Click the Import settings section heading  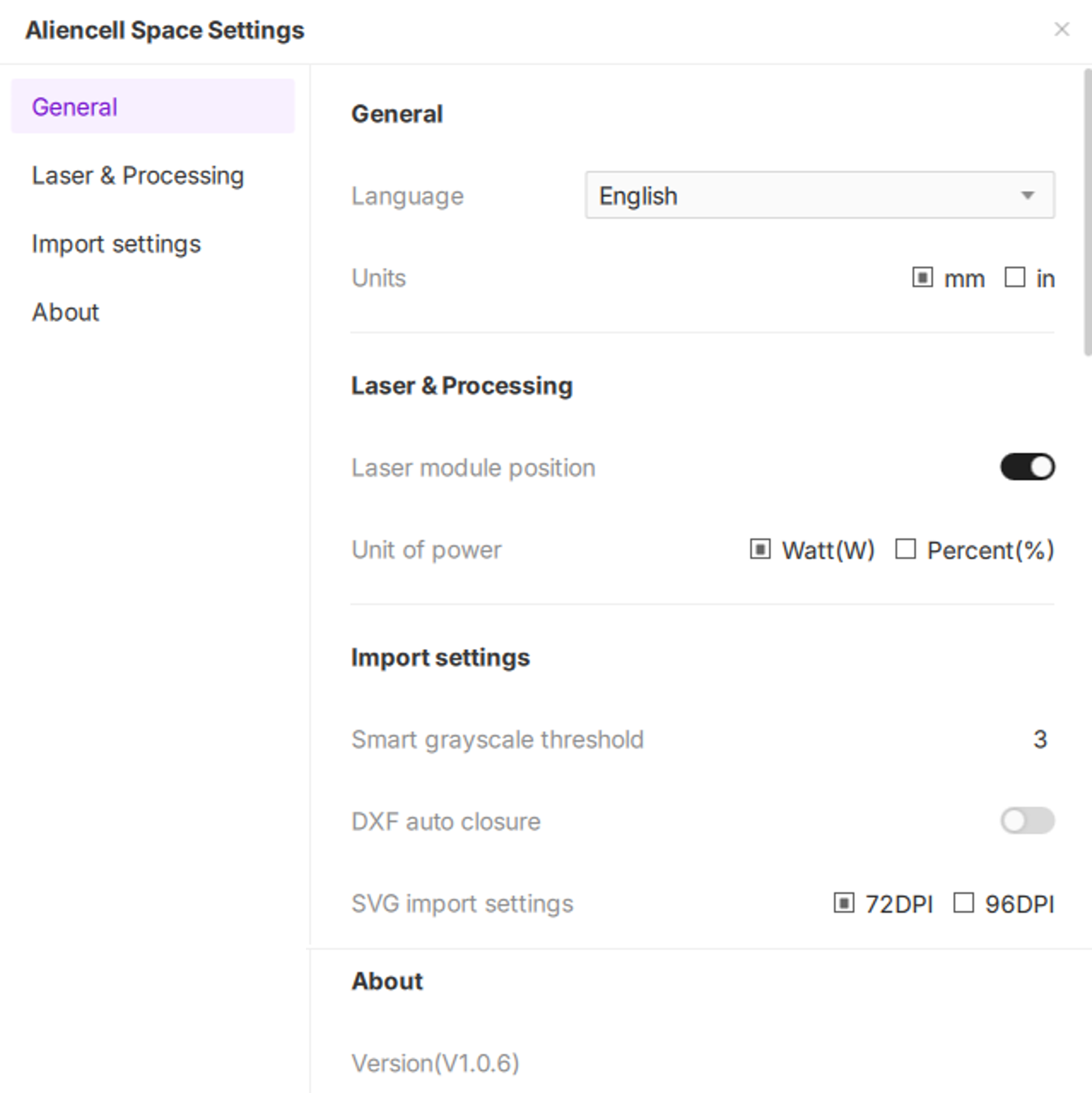click(x=440, y=657)
